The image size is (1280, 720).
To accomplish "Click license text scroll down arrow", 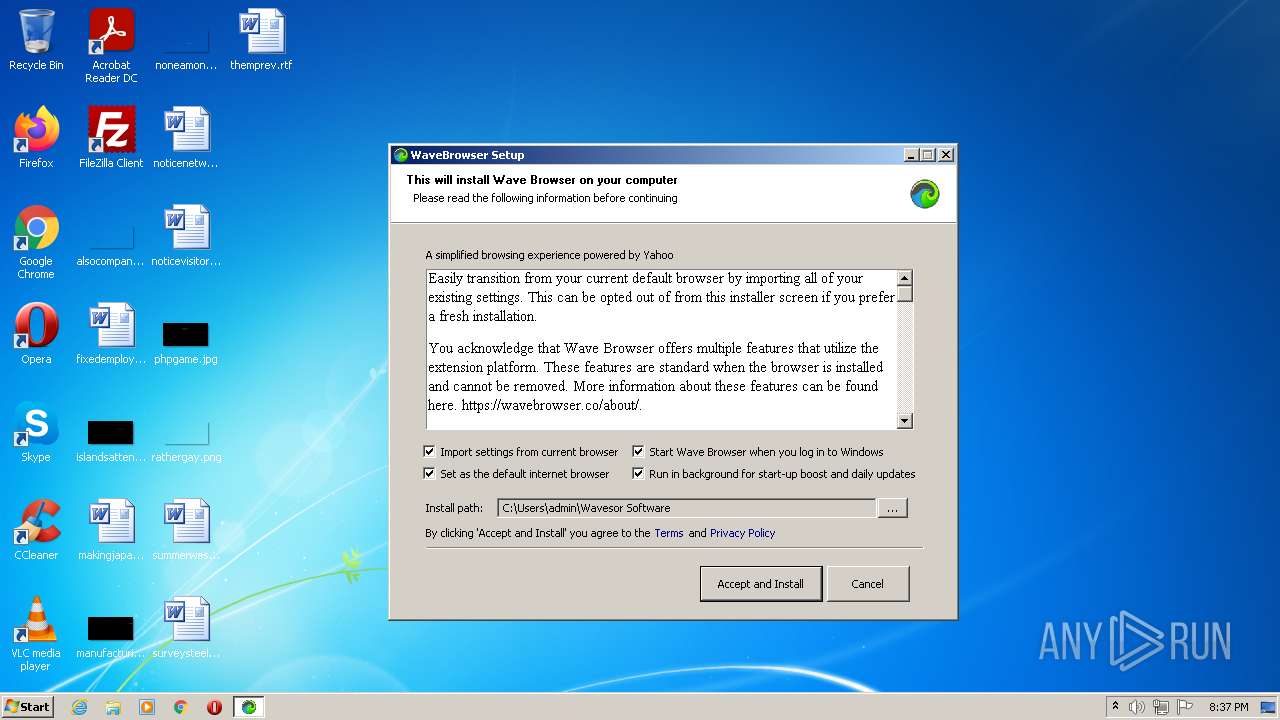I will pyautogui.click(x=905, y=421).
